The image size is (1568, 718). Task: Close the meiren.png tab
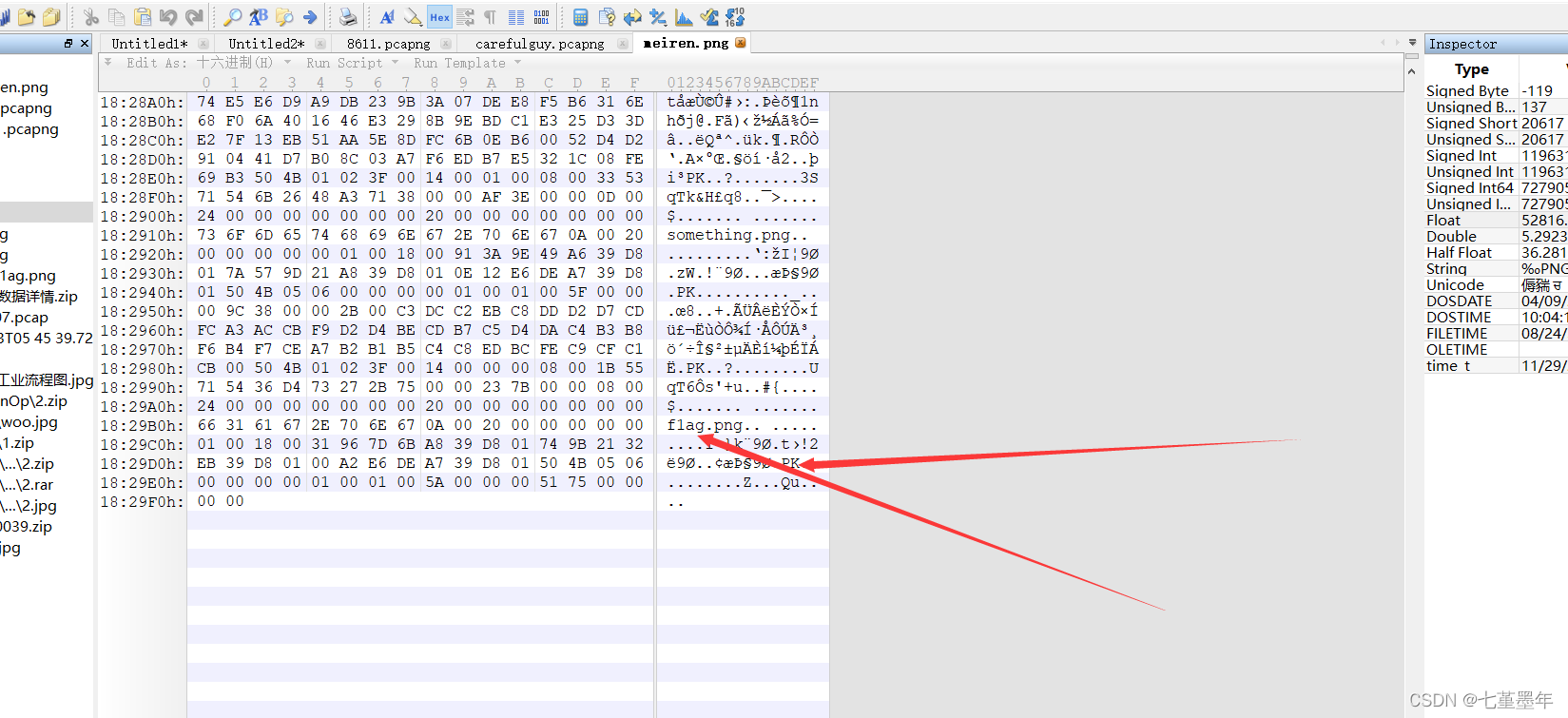click(x=741, y=43)
